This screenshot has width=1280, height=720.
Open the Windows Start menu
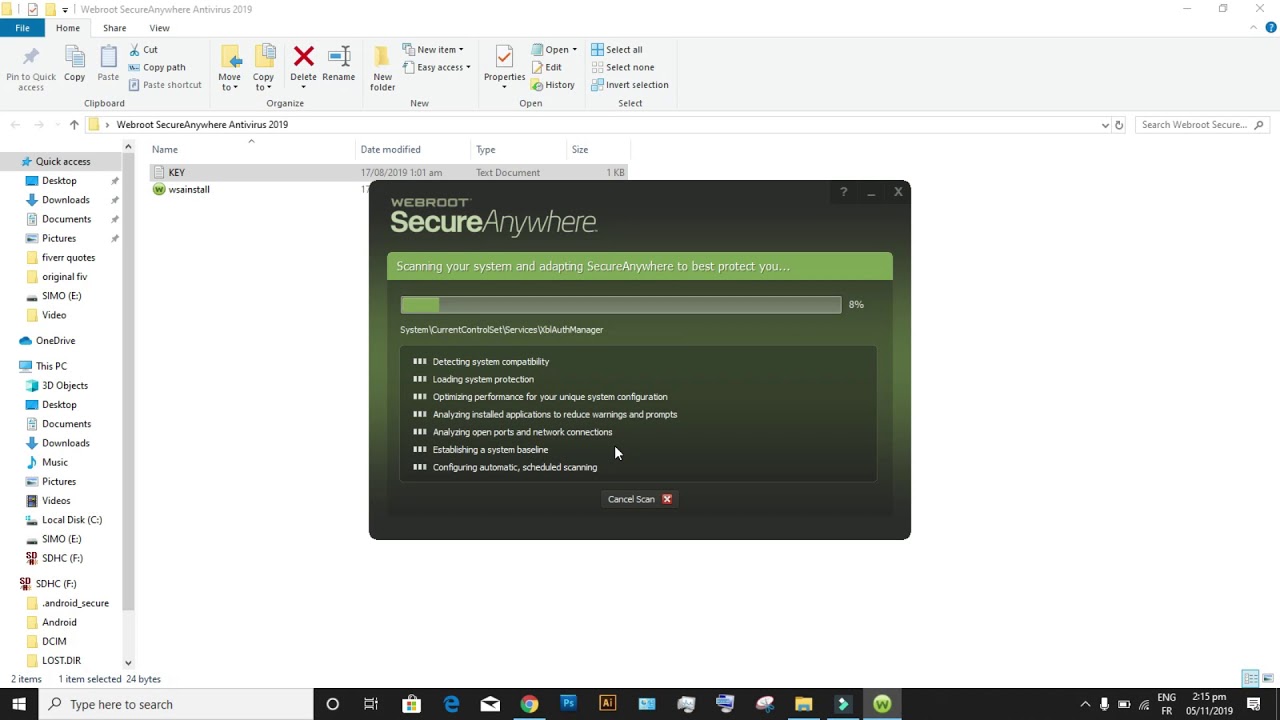click(19, 704)
